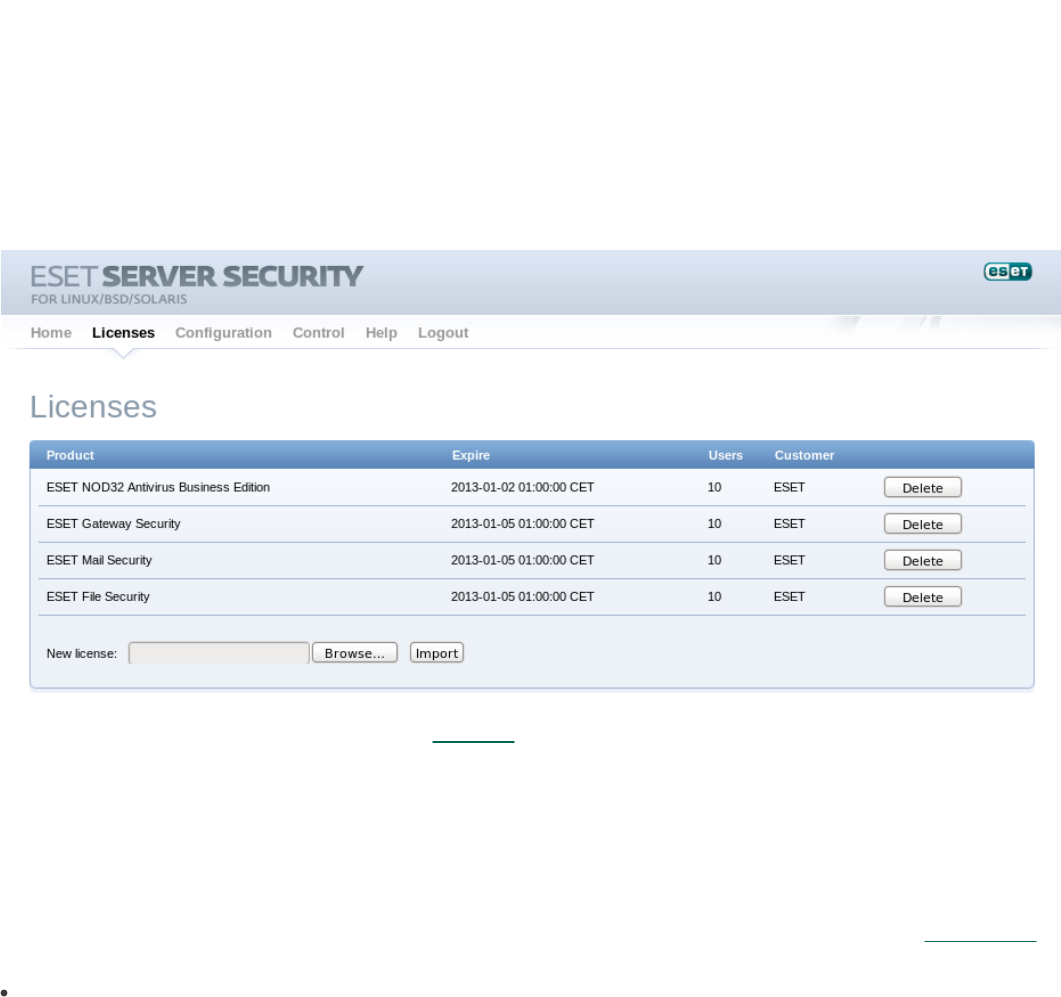Select 'ESET File Security' product text
Screen dimensions: 1061x997
(x=97, y=597)
